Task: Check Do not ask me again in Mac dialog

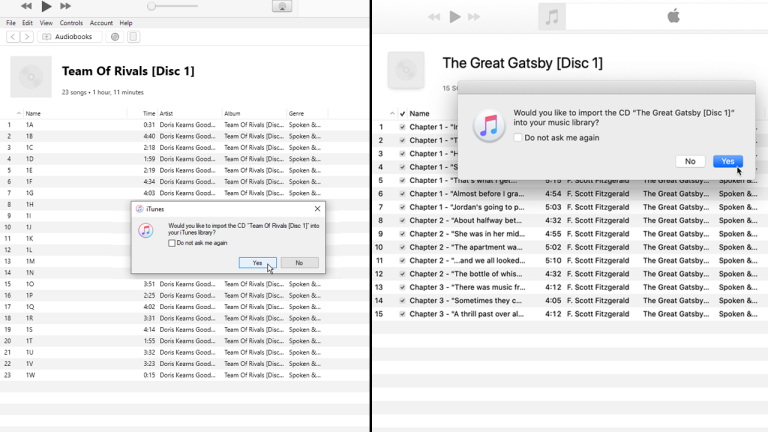Action: click(518, 138)
